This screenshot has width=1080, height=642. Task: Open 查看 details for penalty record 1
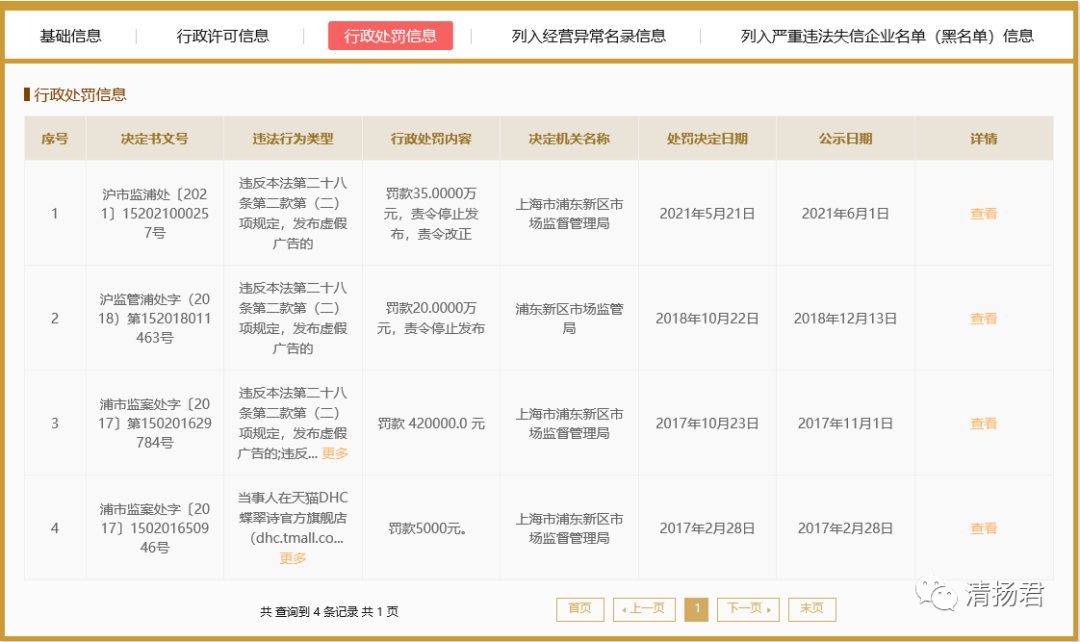coord(983,213)
